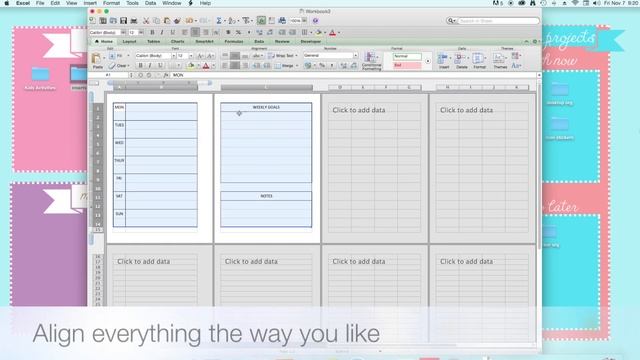Select the WEEKLY GOALS header cell
Image resolution: width=640 pixels, height=360 pixels.
tap(266, 107)
